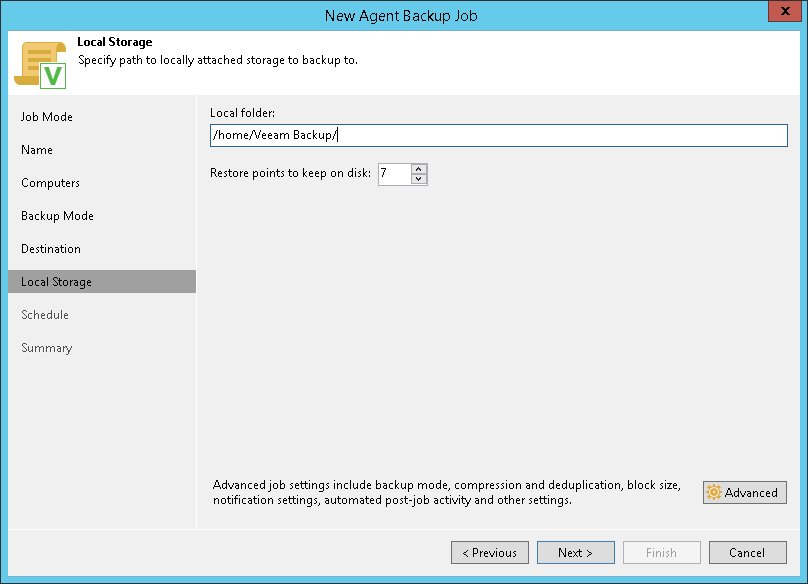Go to the Summary step

pos(46,348)
